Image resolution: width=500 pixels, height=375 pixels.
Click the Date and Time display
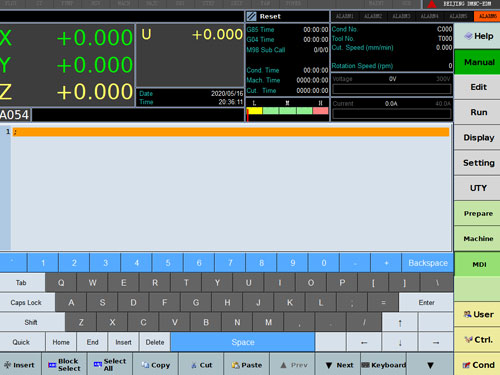click(x=191, y=97)
